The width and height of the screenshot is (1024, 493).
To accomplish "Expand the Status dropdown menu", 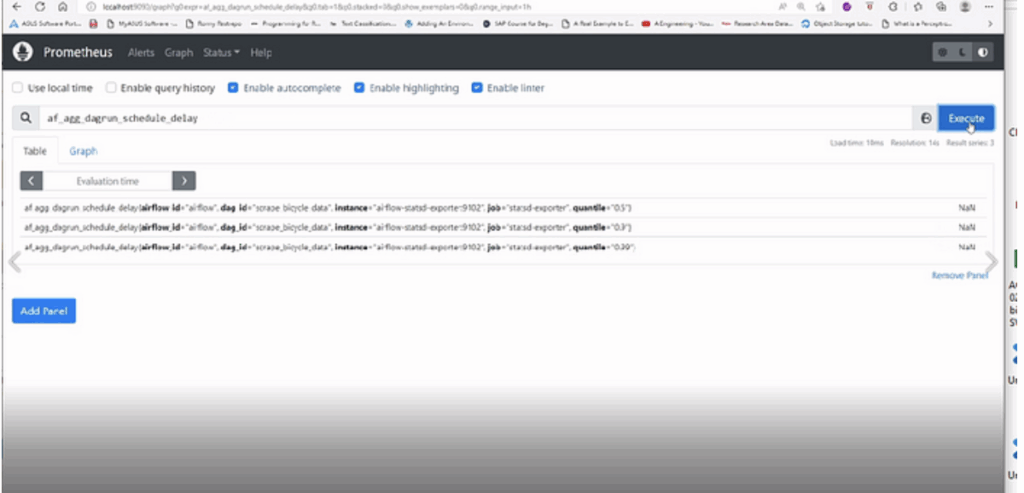I will point(221,52).
